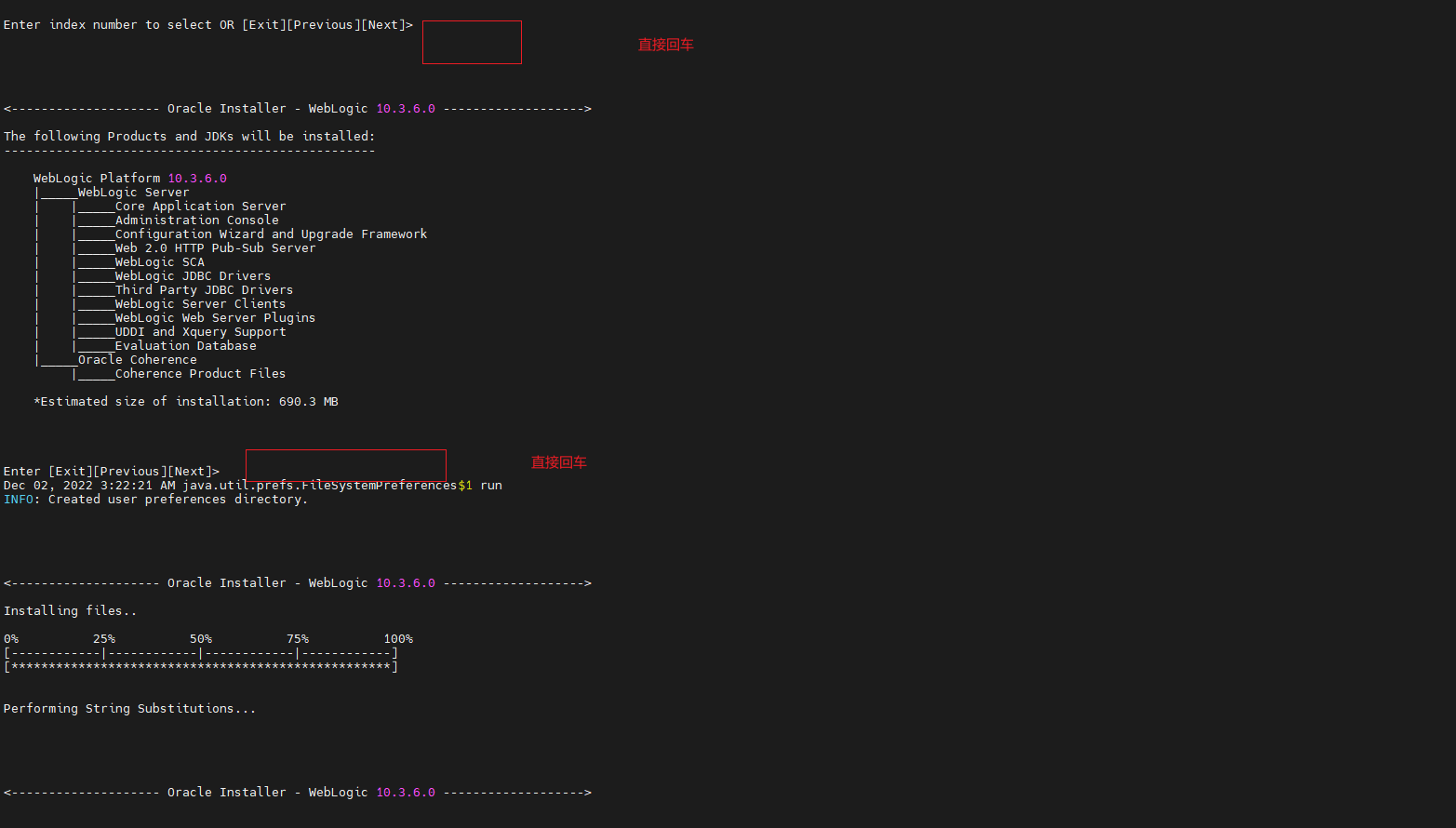This screenshot has height=828, width=1456.
Task: Select 'WebLogic Web Server Plugins' line
Action: tap(215, 317)
